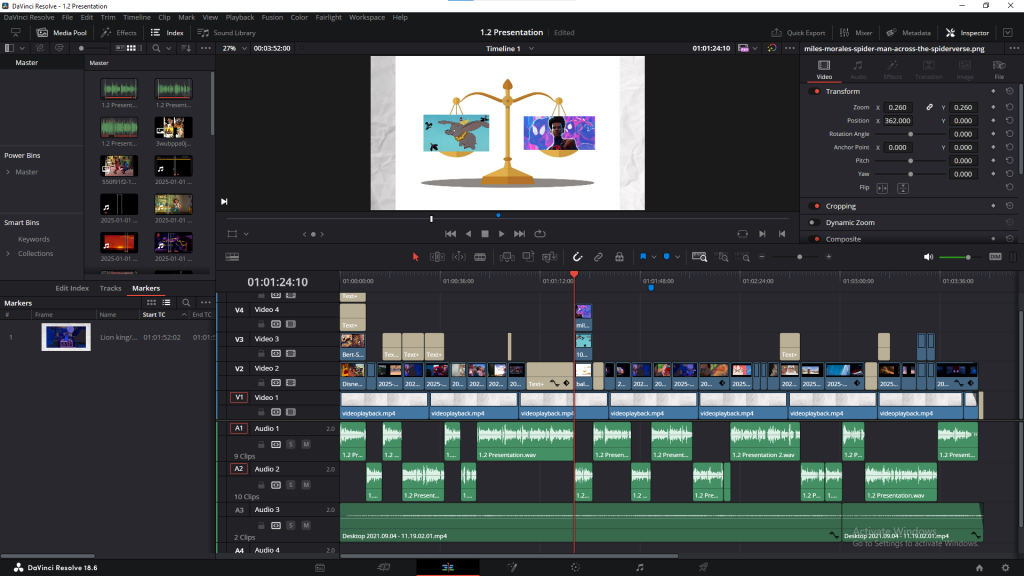The width and height of the screenshot is (1024, 576).
Task: Toggle the Inspector panel
Action: pyautogui.click(x=967, y=33)
